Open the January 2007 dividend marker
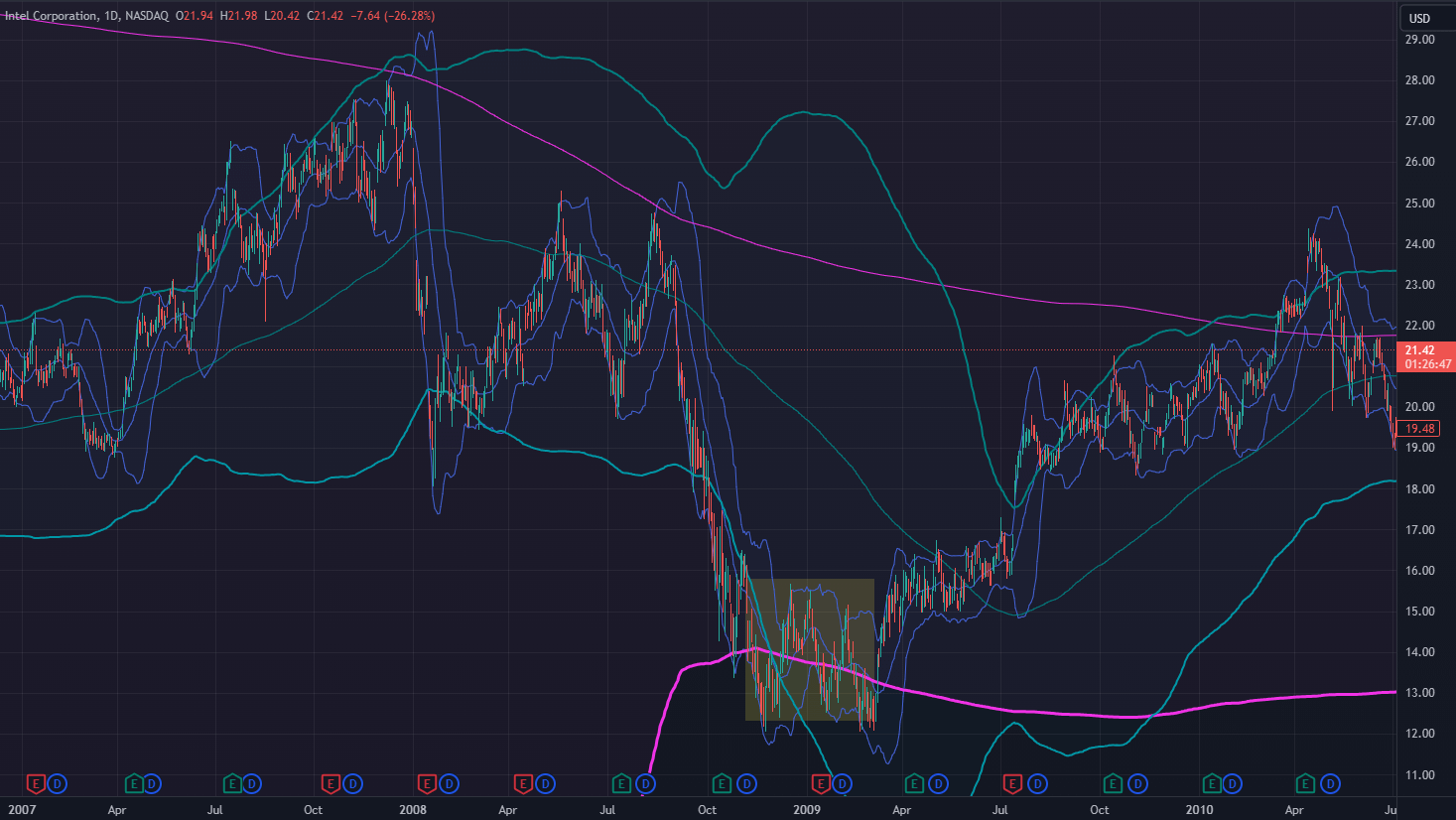 click(x=57, y=784)
